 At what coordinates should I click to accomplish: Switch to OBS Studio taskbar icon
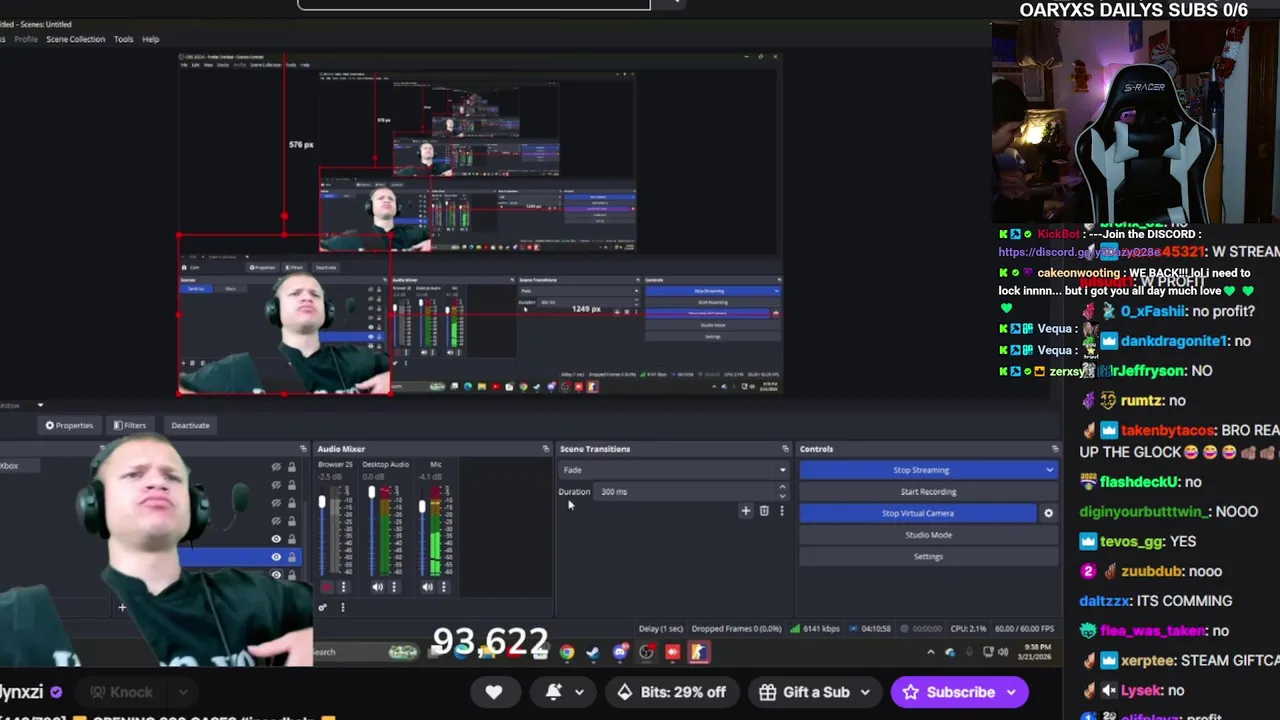[x=646, y=653]
